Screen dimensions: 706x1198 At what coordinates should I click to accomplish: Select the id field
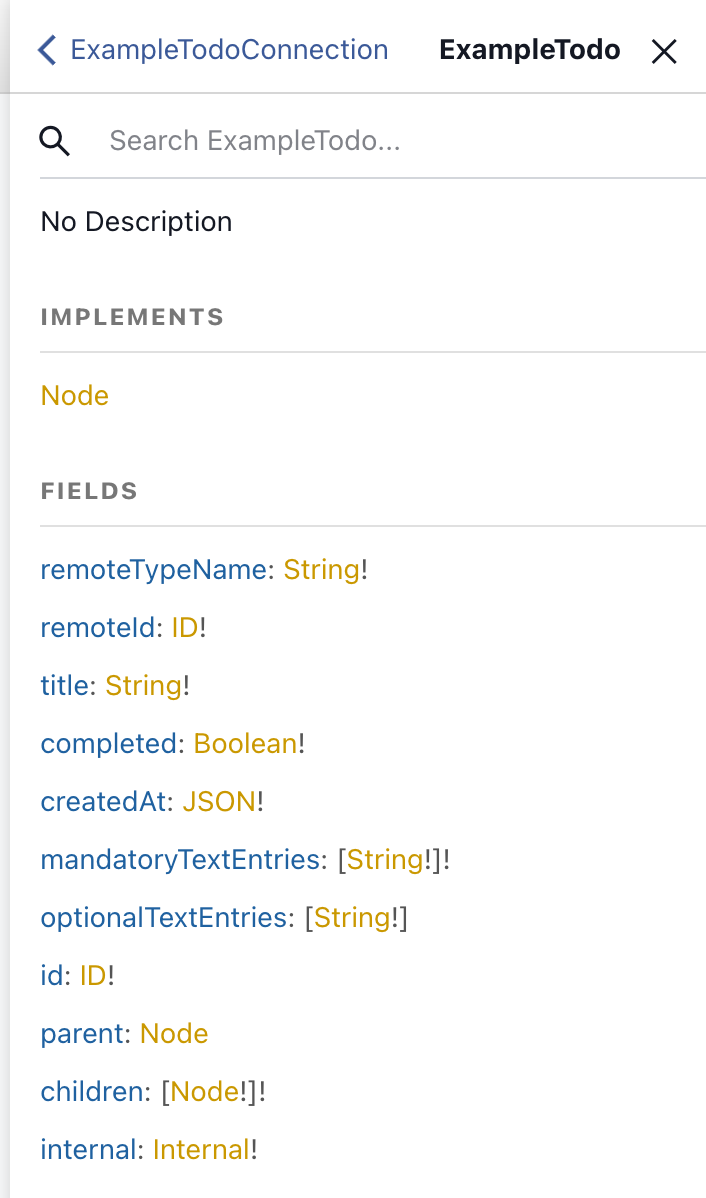tap(50, 975)
